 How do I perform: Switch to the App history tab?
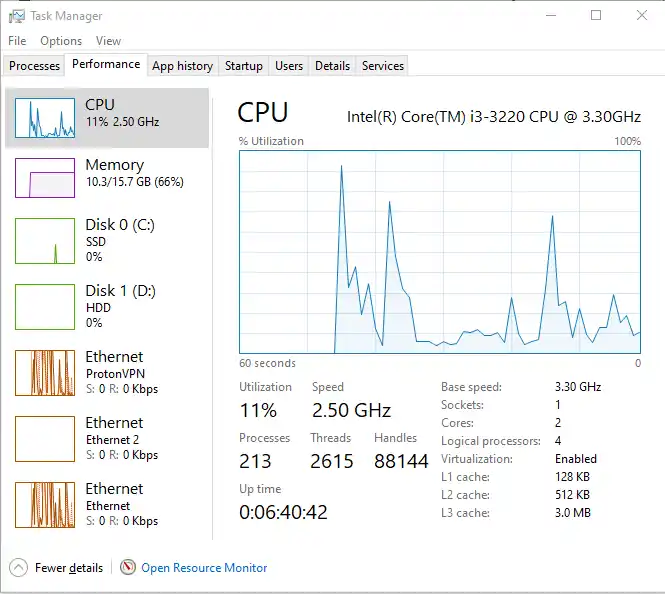pyautogui.click(x=182, y=66)
